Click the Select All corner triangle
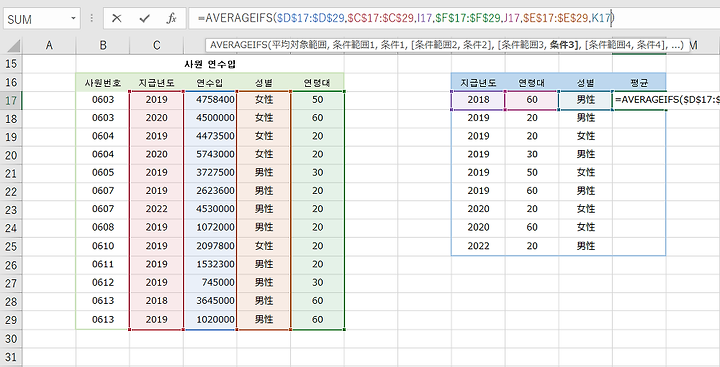This screenshot has width=720, height=367. [13, 45]
